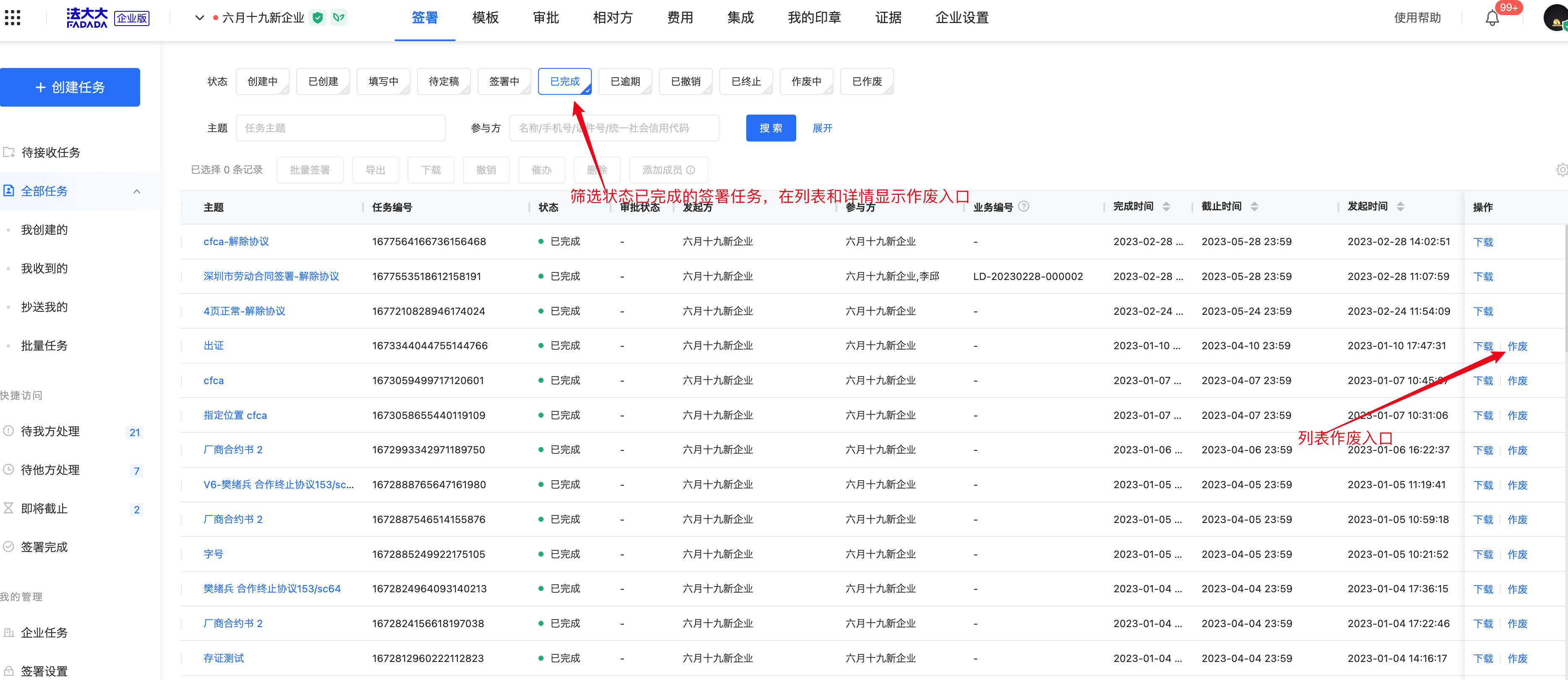The height and width of the screenshot is (680, 1568).
Task: Open the 集成 tab
Action: coord(740,18)
